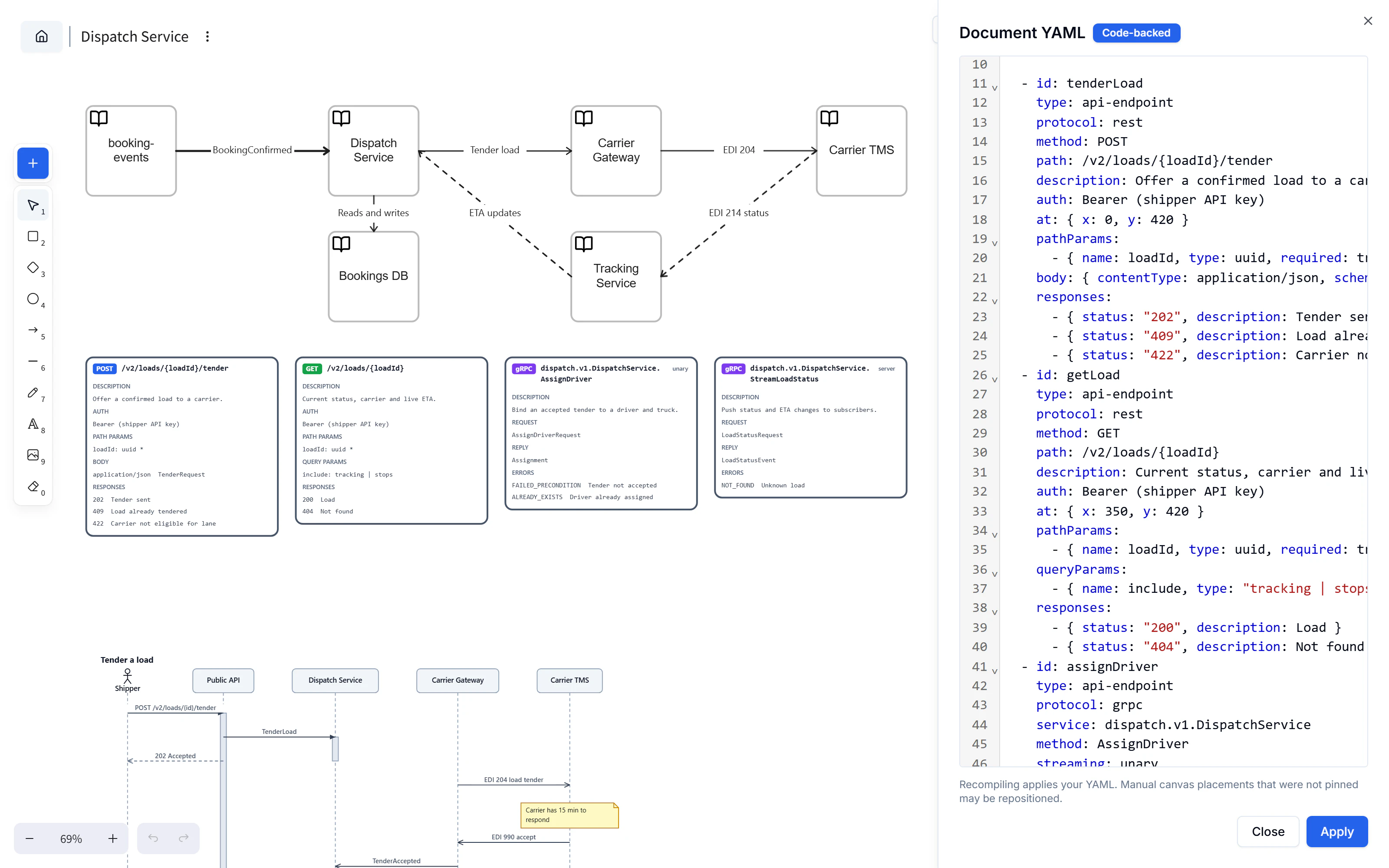Select the StreamLoadStatus gRPC card

point(810,427)
